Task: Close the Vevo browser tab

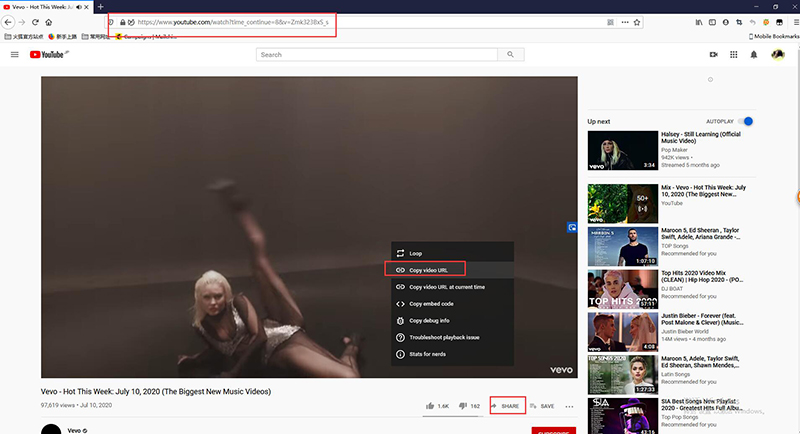Action: 87,7
